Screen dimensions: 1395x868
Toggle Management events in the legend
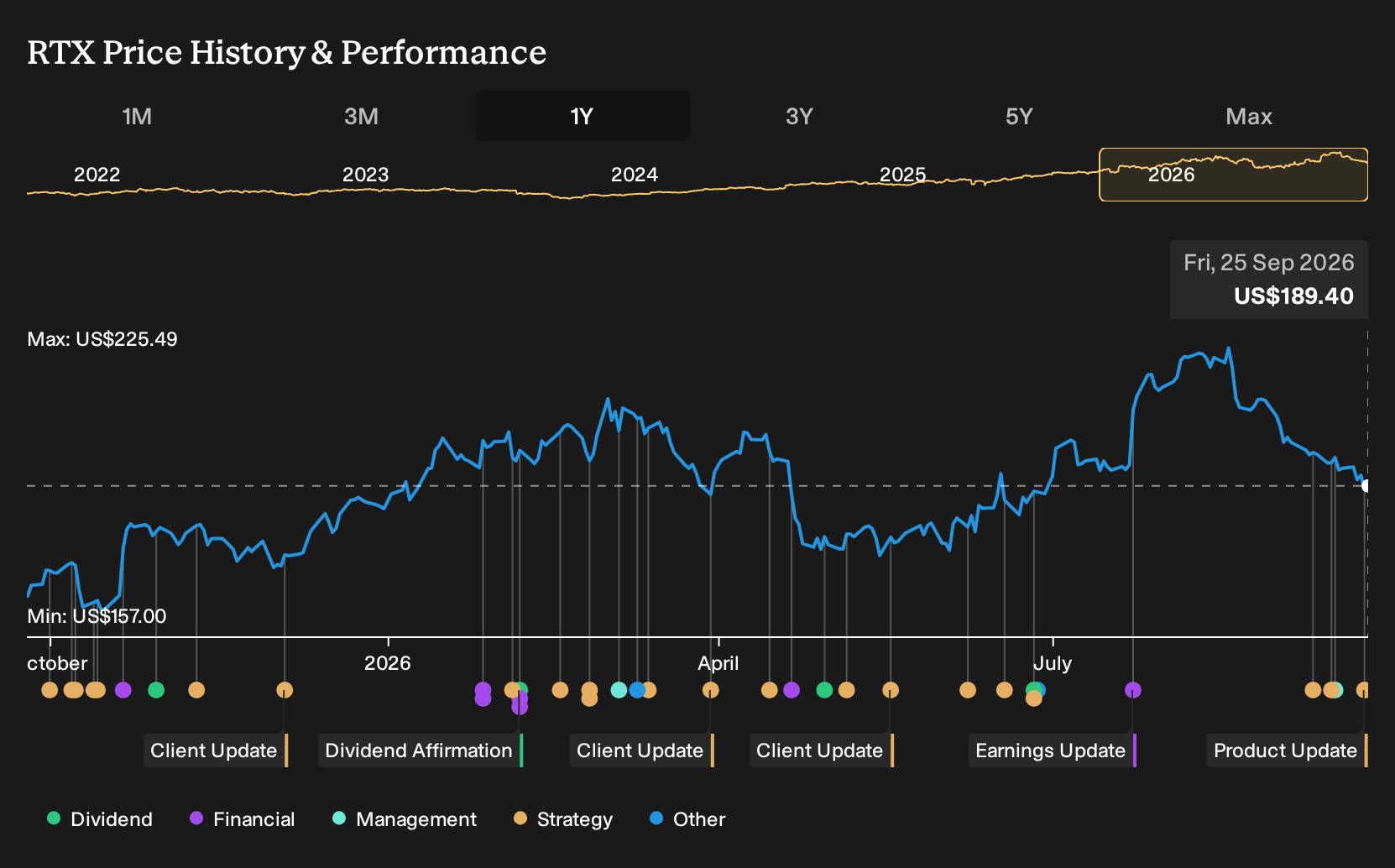[x=405, y=819]
